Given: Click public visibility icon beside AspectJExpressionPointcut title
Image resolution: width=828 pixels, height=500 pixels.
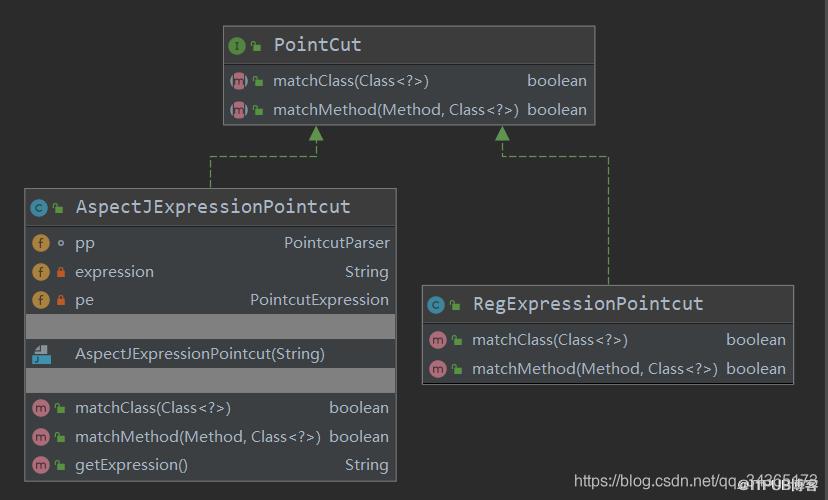Looking at the screenshot, I should (x=58, y=209).
